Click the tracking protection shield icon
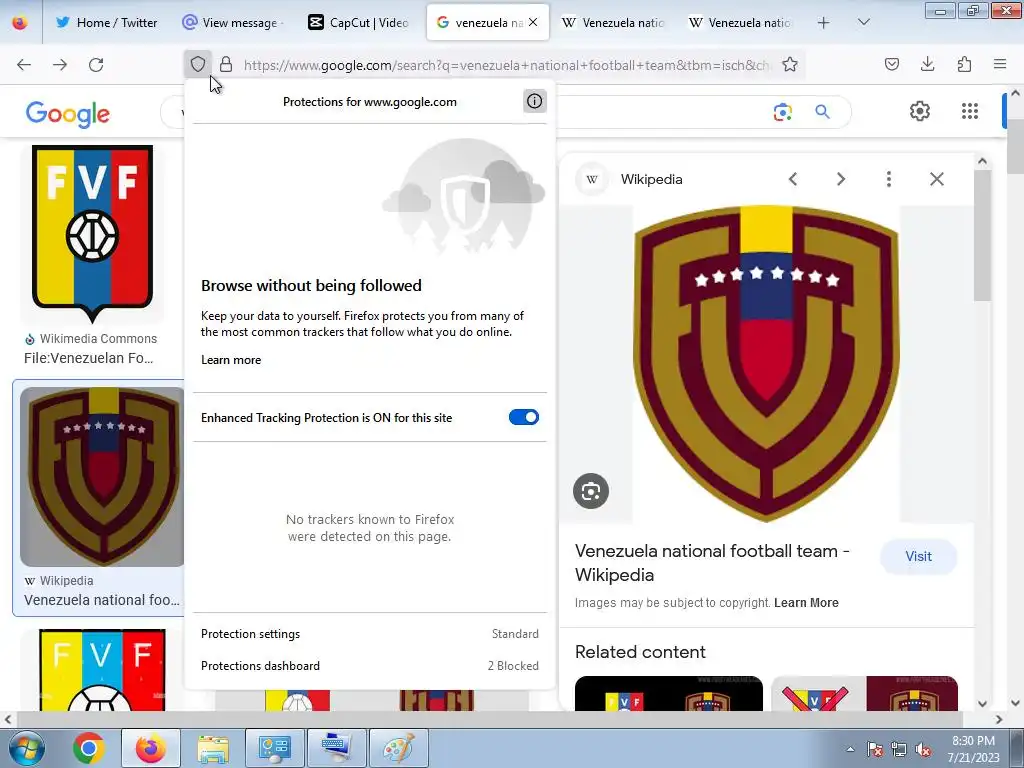Image resolution: width=1024 pixels, height=768 pixels. tap(198, 64)
